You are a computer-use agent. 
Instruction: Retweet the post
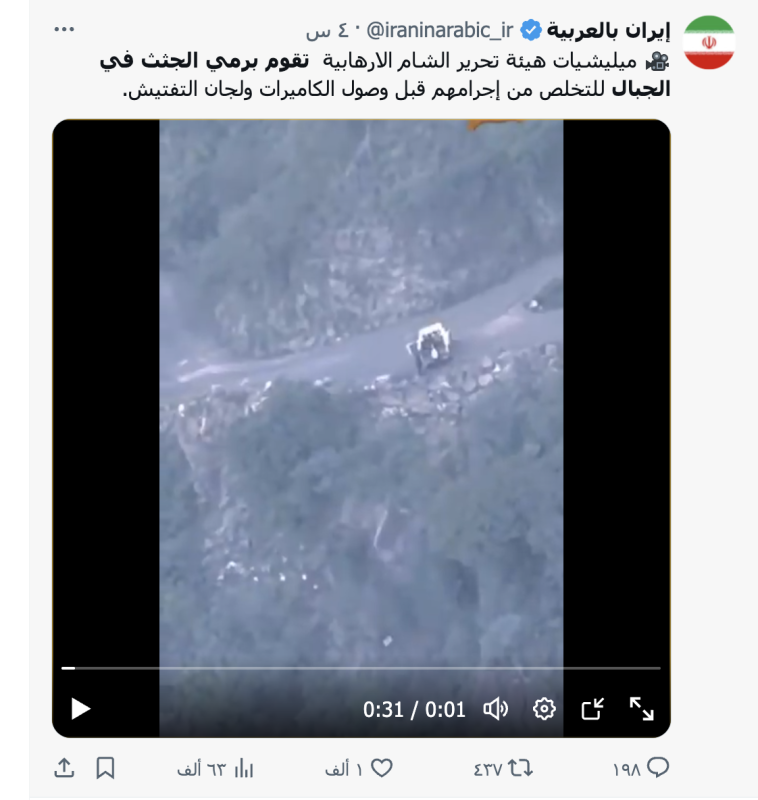tap(503, 768)
